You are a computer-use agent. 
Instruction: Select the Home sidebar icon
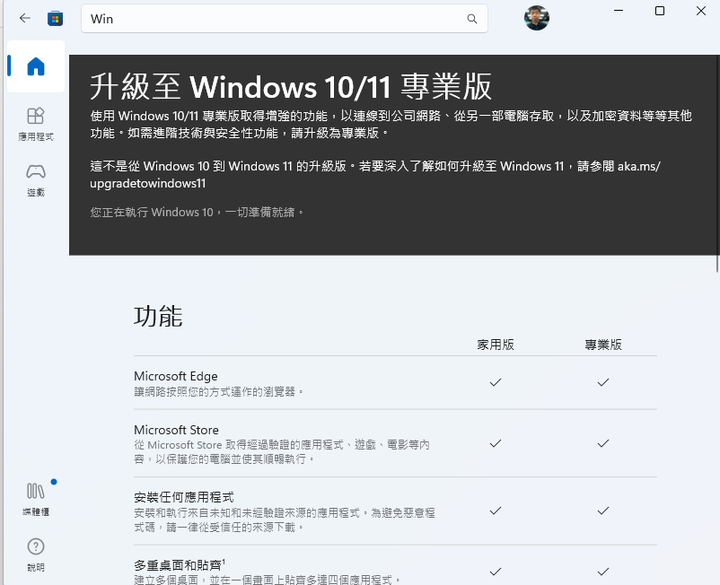(36, 67)
